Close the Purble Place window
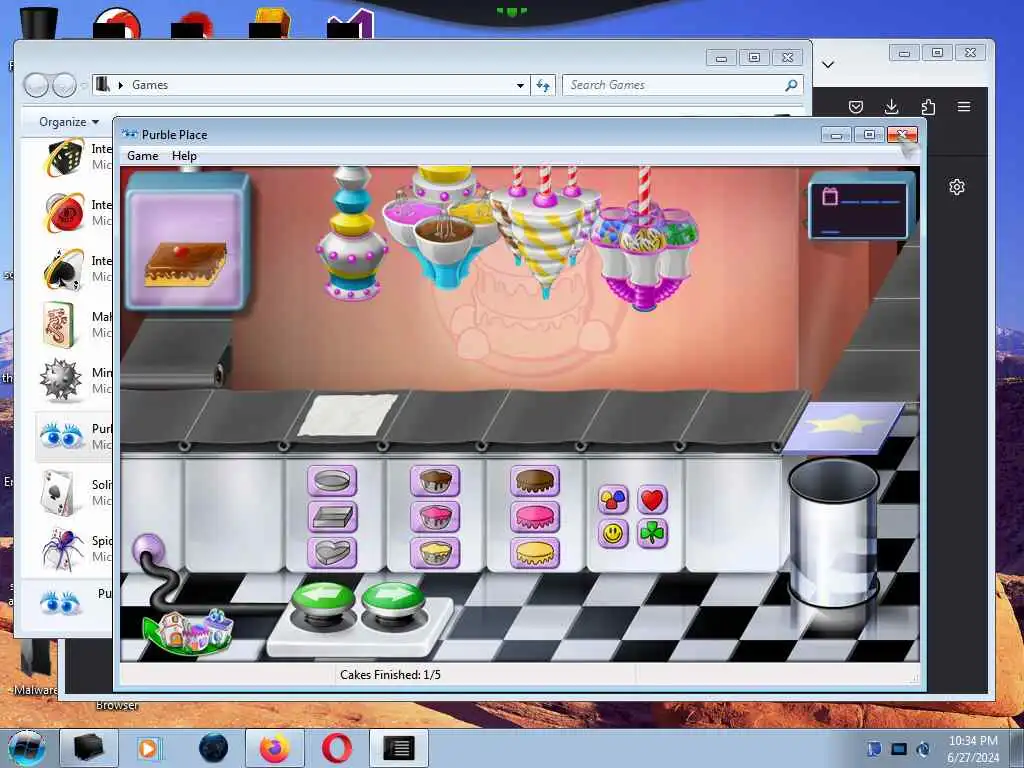The height and width of the screenshot is (768, 1024). coord(903,135)
